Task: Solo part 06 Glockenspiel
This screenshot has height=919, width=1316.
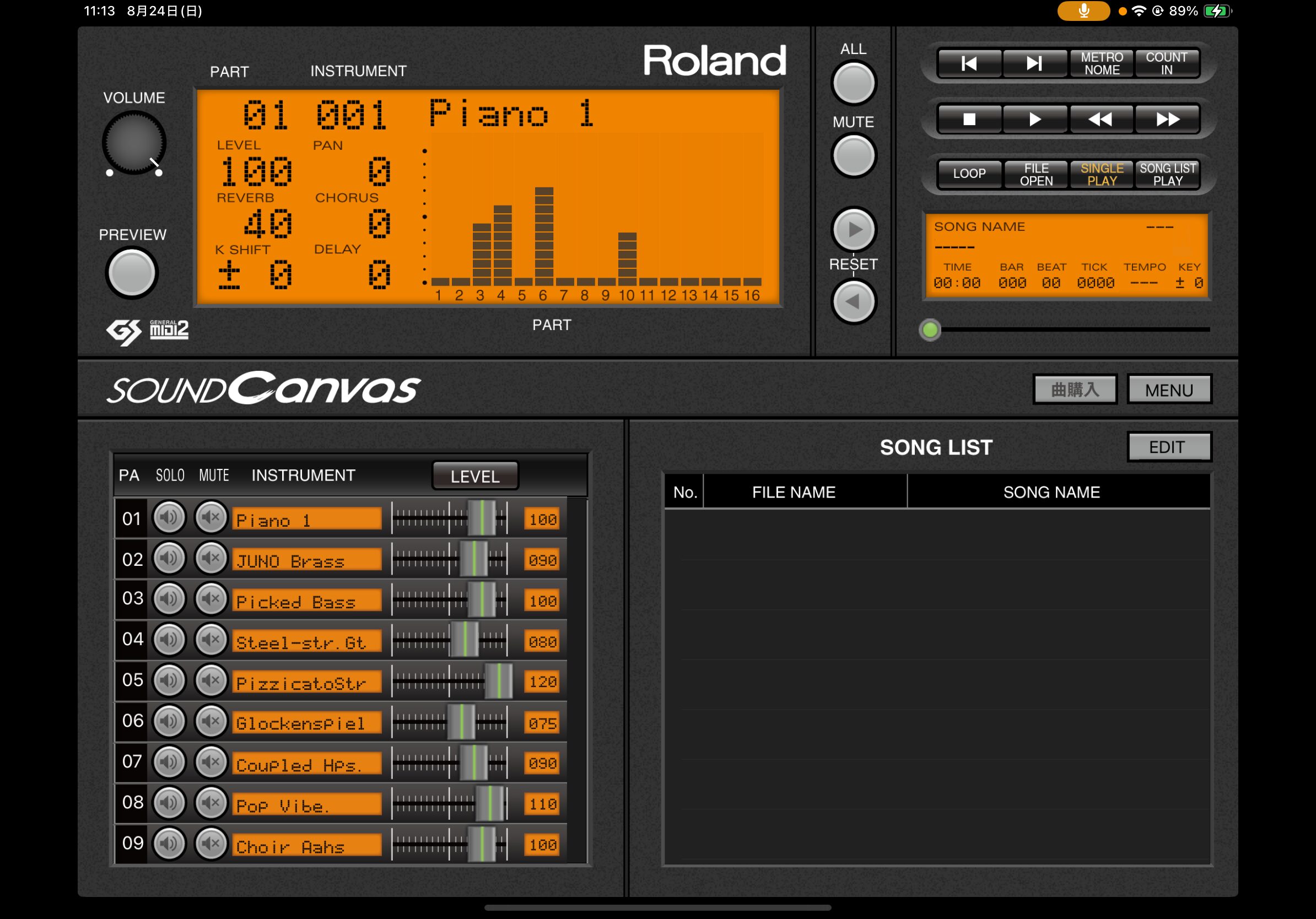Action: point(169,721)
